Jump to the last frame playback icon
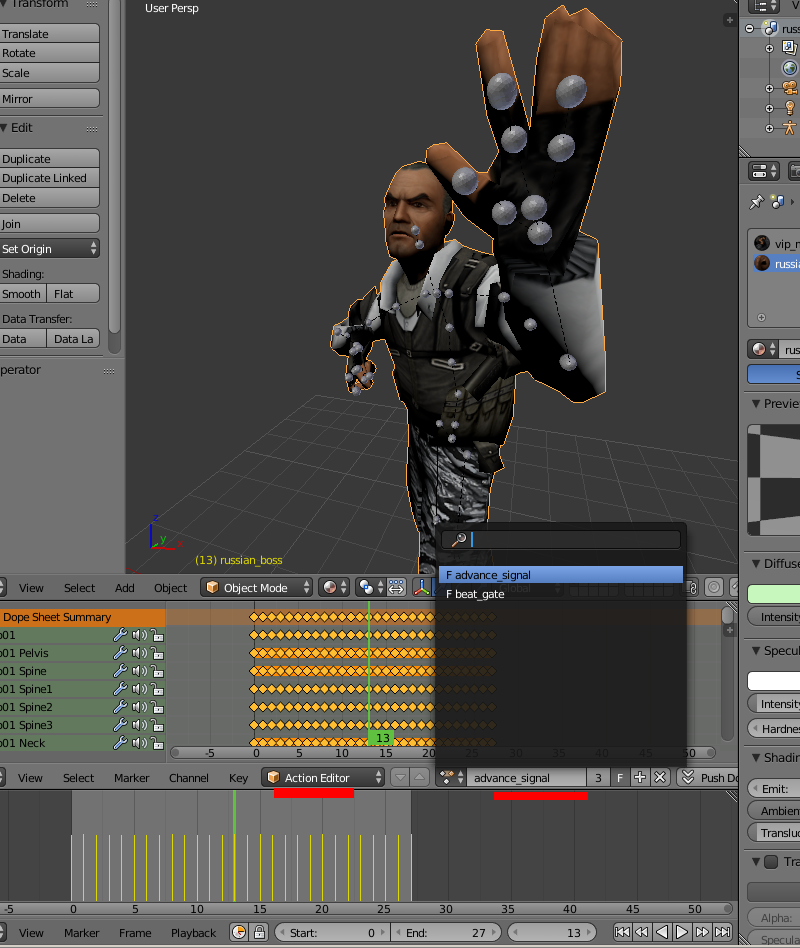Image resolution: width=800 pixels, height=948 pixels. [722, 932]
